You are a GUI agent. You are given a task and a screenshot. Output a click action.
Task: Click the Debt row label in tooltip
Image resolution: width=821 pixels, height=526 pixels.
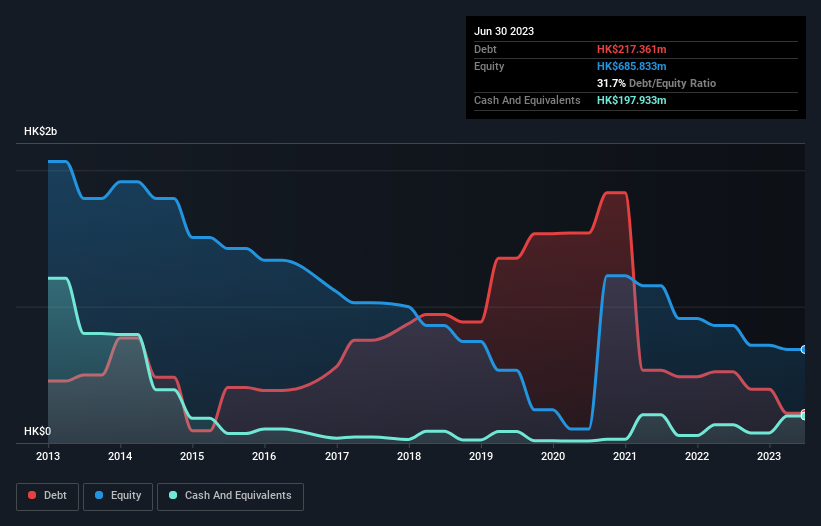(x=485, y=49)
